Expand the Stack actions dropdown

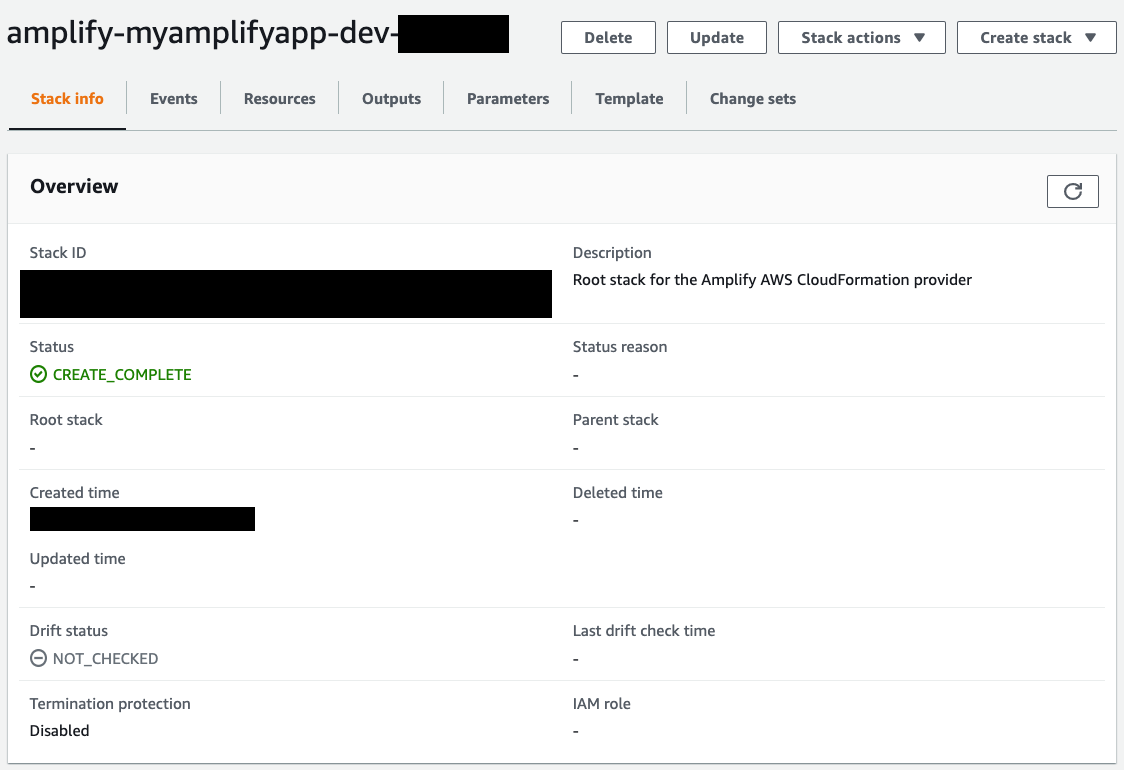tap(862, 37)
